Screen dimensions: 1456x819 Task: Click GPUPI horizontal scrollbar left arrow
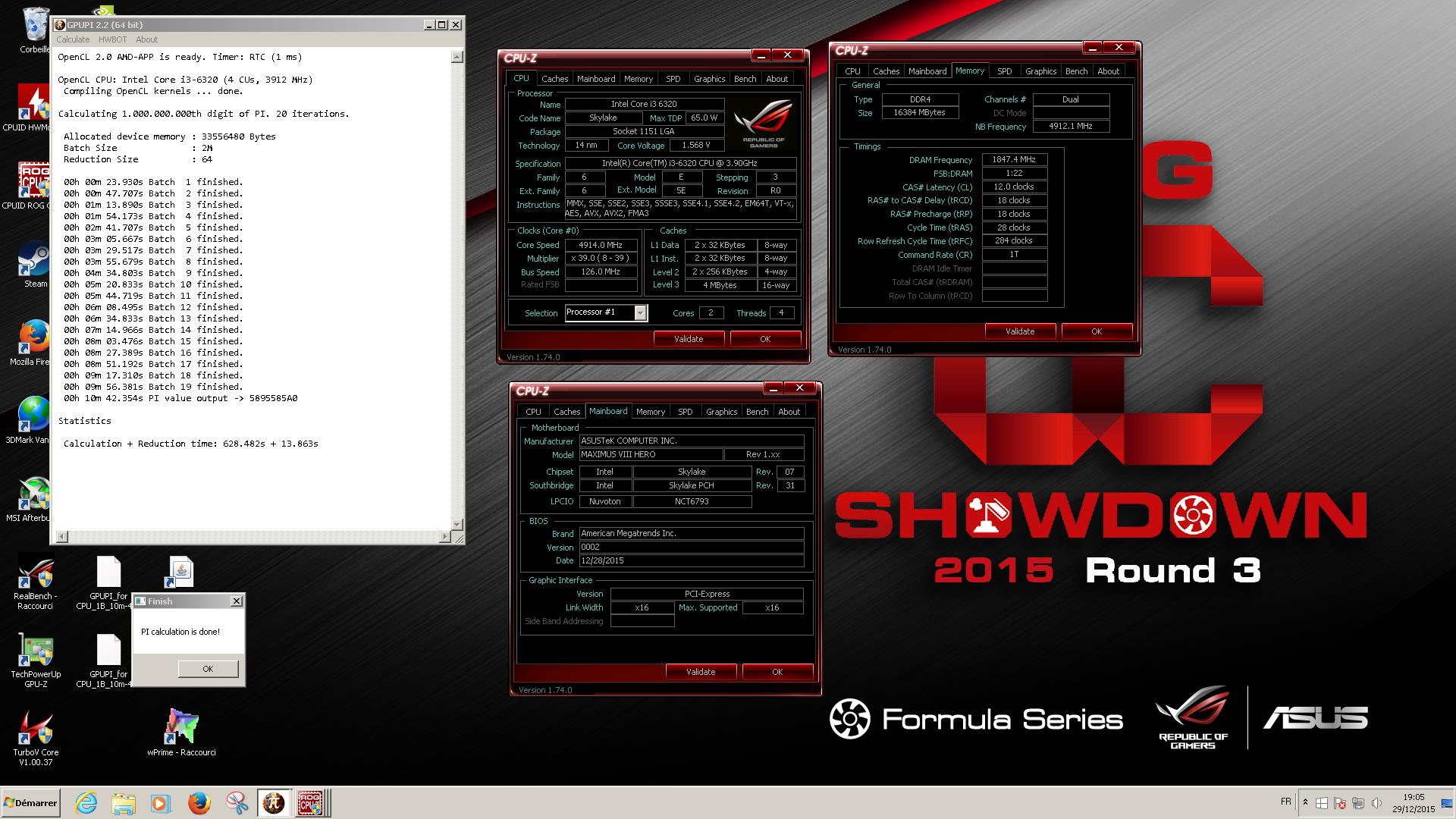coord(62,537)
